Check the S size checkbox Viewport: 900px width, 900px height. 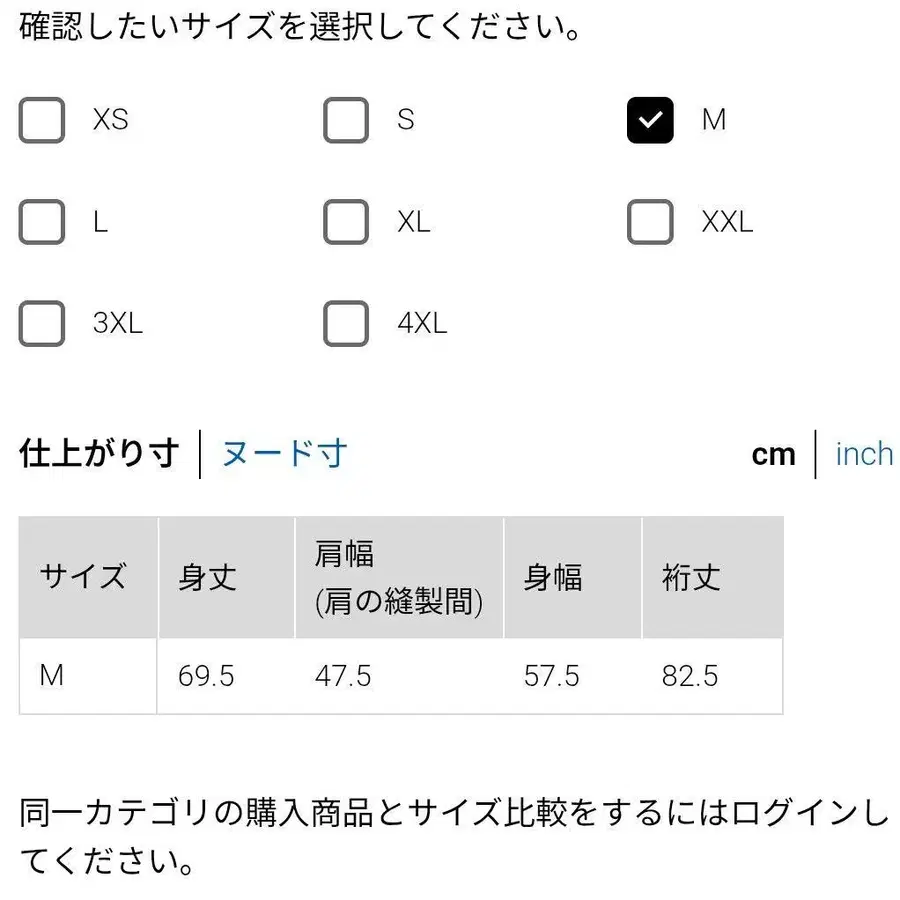tap(345, 120)
